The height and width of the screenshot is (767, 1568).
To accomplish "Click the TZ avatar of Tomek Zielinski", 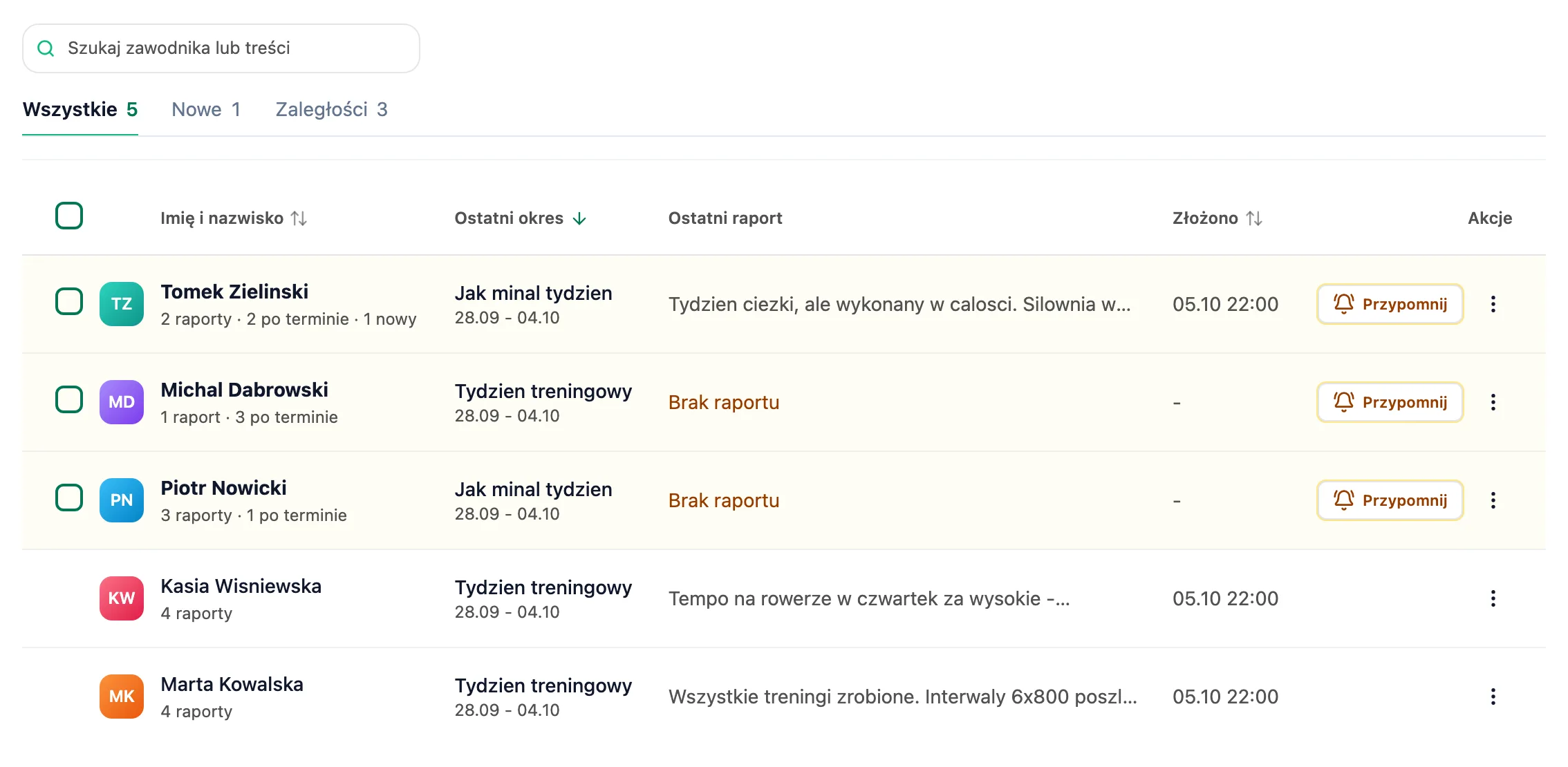I will point(122,304).
